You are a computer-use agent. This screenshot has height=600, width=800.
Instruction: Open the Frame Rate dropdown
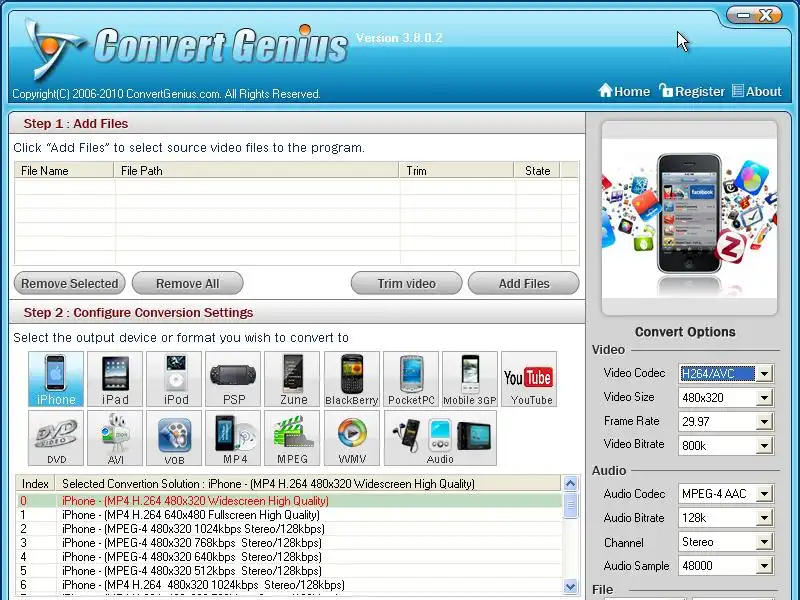coord(764,421)
